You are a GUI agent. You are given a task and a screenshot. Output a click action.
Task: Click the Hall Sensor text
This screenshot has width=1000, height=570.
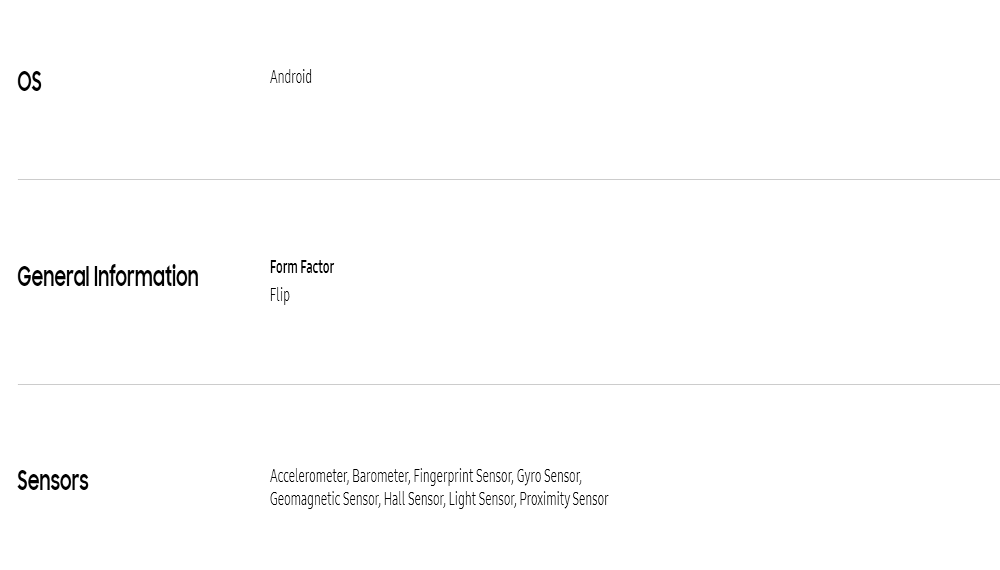point(413,499)
